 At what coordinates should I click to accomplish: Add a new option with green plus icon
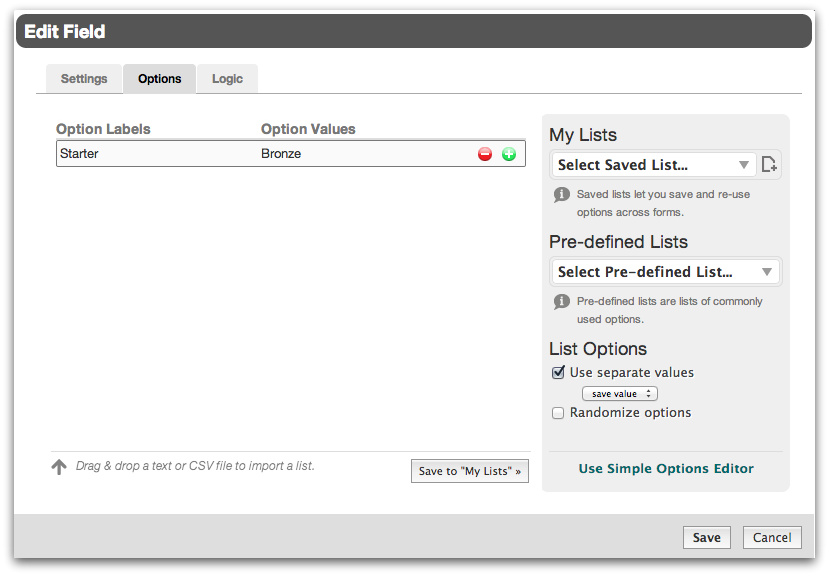tap(509, 154)
